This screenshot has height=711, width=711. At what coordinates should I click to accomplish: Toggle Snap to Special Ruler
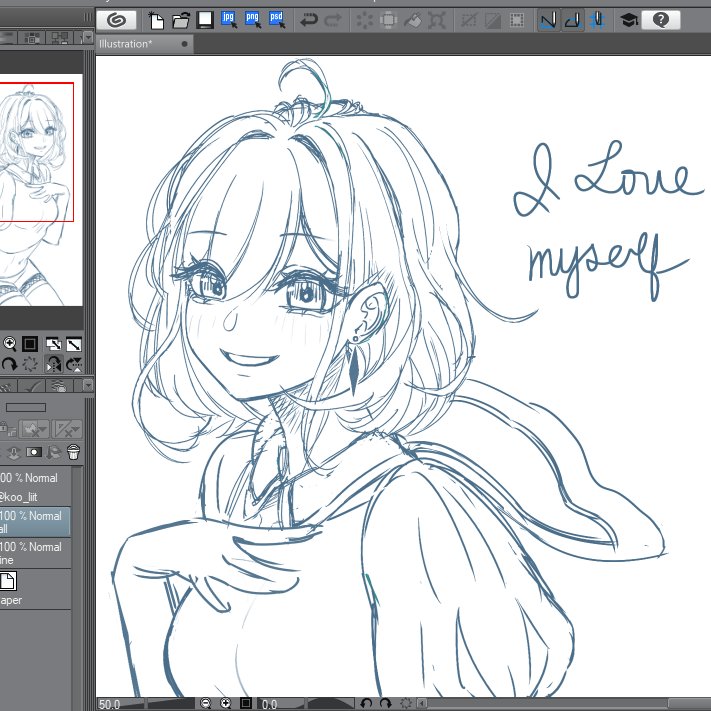click(x=573, y=20)
